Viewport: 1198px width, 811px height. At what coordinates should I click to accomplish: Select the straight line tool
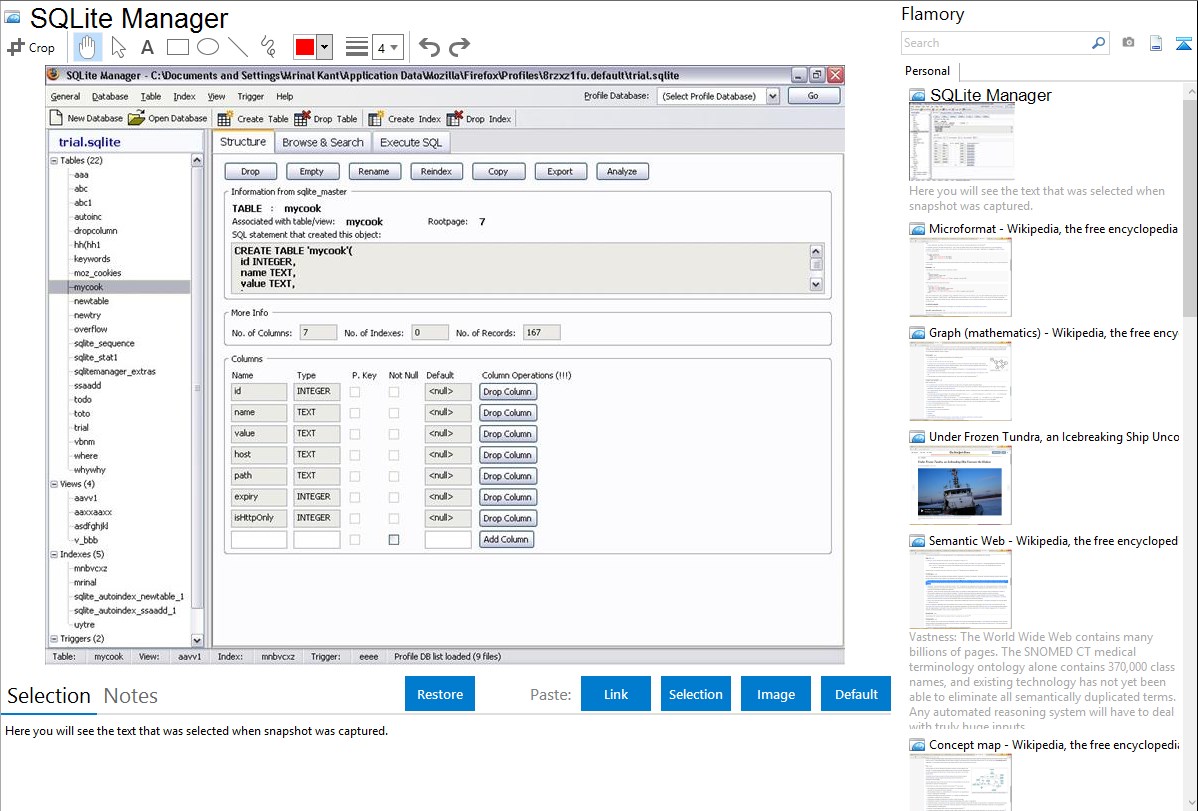tap(238, 47)
